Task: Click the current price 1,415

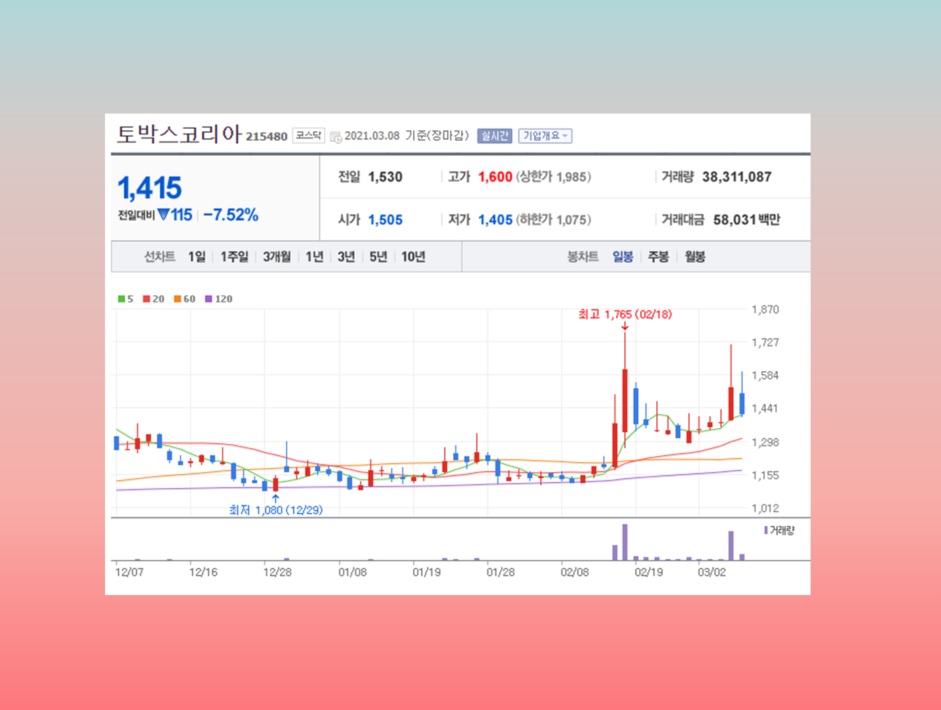Action: tap(150, 188)
